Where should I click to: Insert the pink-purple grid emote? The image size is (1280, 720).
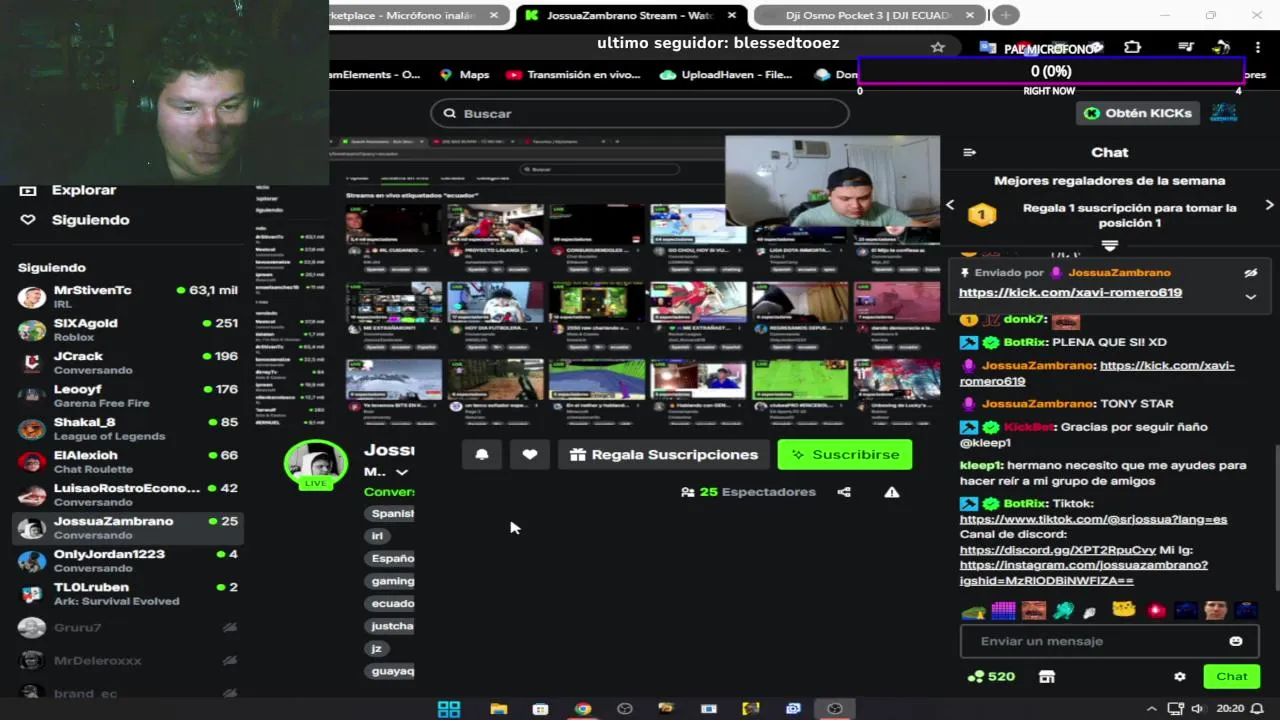point(1003,610)
